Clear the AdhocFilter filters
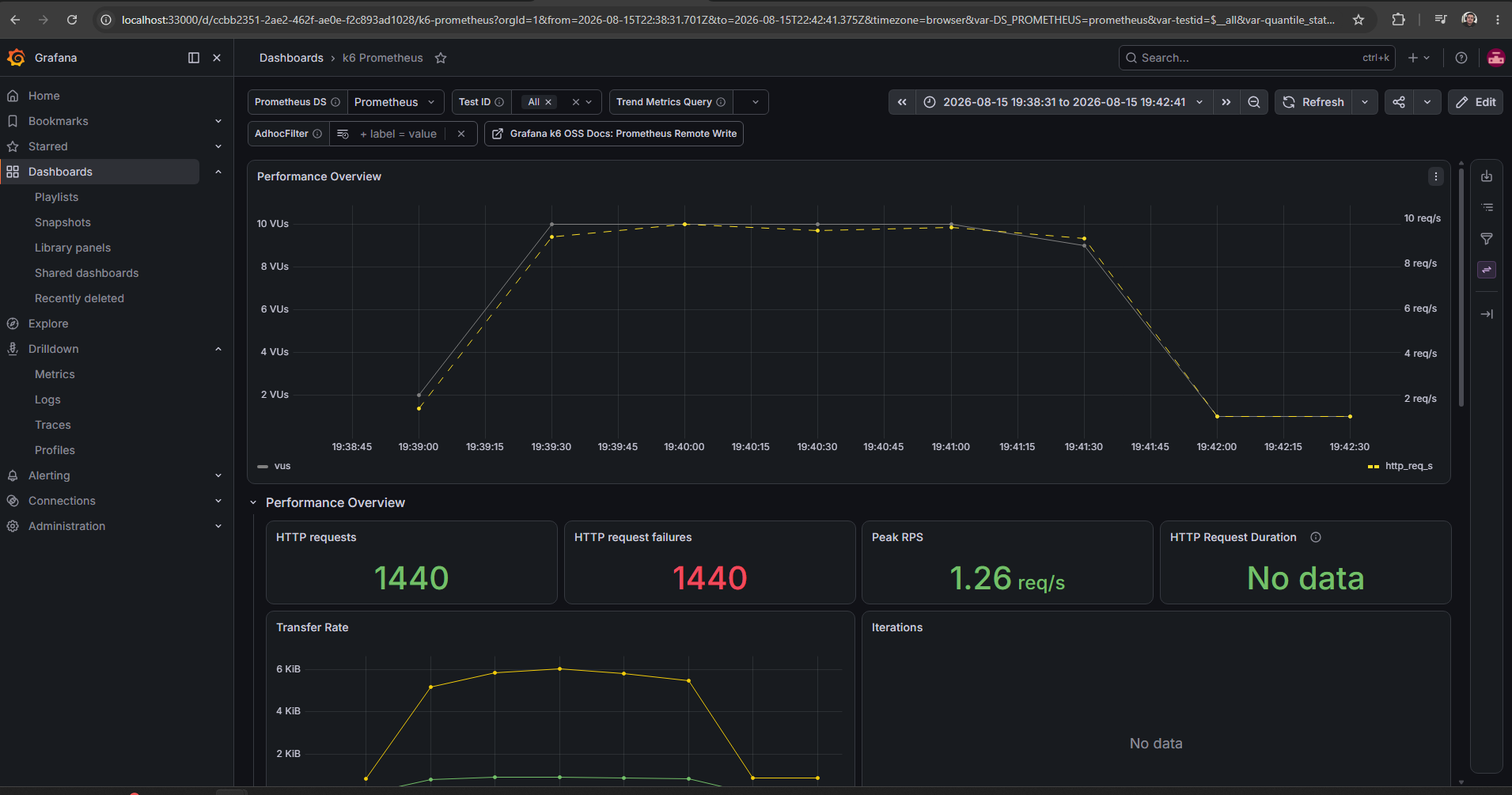Image resolution: width=1512 pixels, height=795 pixels. (461, 134)
